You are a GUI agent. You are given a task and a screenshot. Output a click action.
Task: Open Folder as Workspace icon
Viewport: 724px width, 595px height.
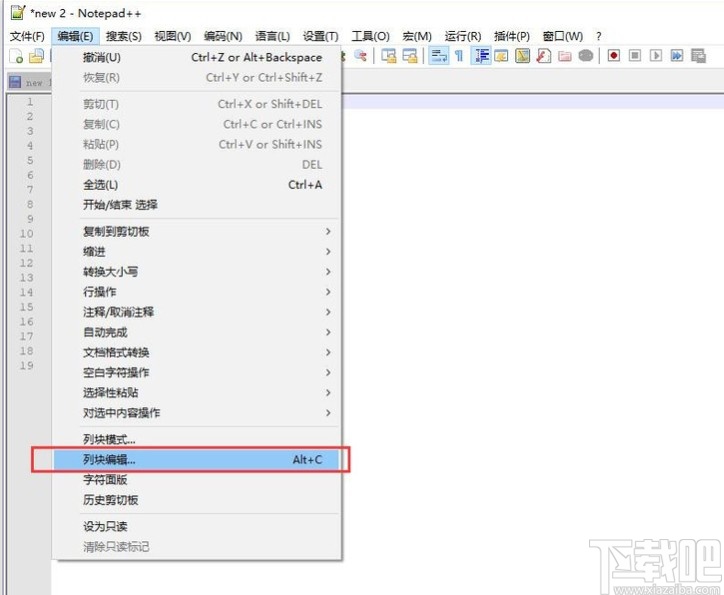click(x=564, y=56)
